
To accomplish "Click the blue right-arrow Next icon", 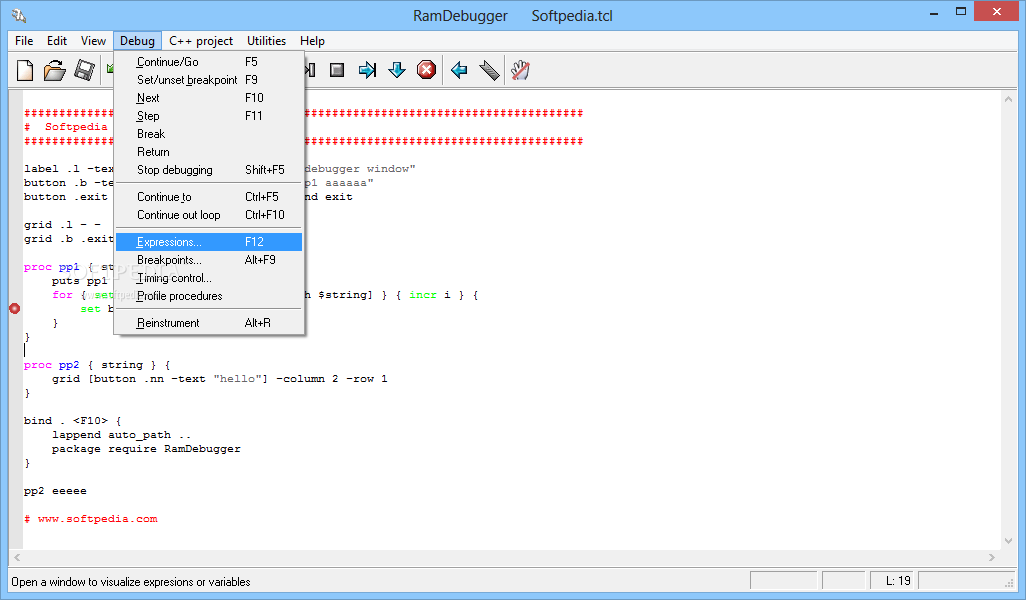I will [367, 70].
